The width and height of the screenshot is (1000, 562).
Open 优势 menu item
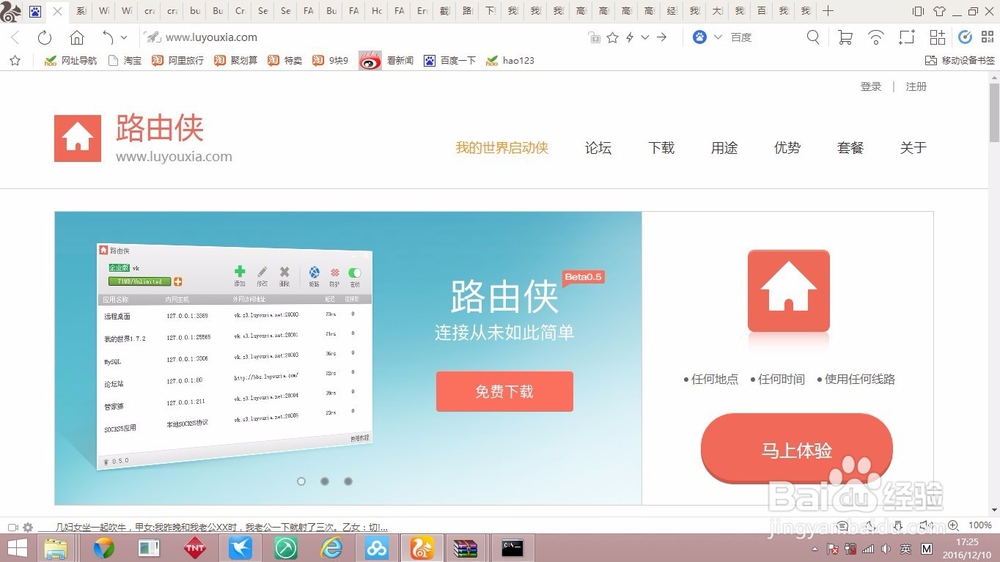click(787, 148)
